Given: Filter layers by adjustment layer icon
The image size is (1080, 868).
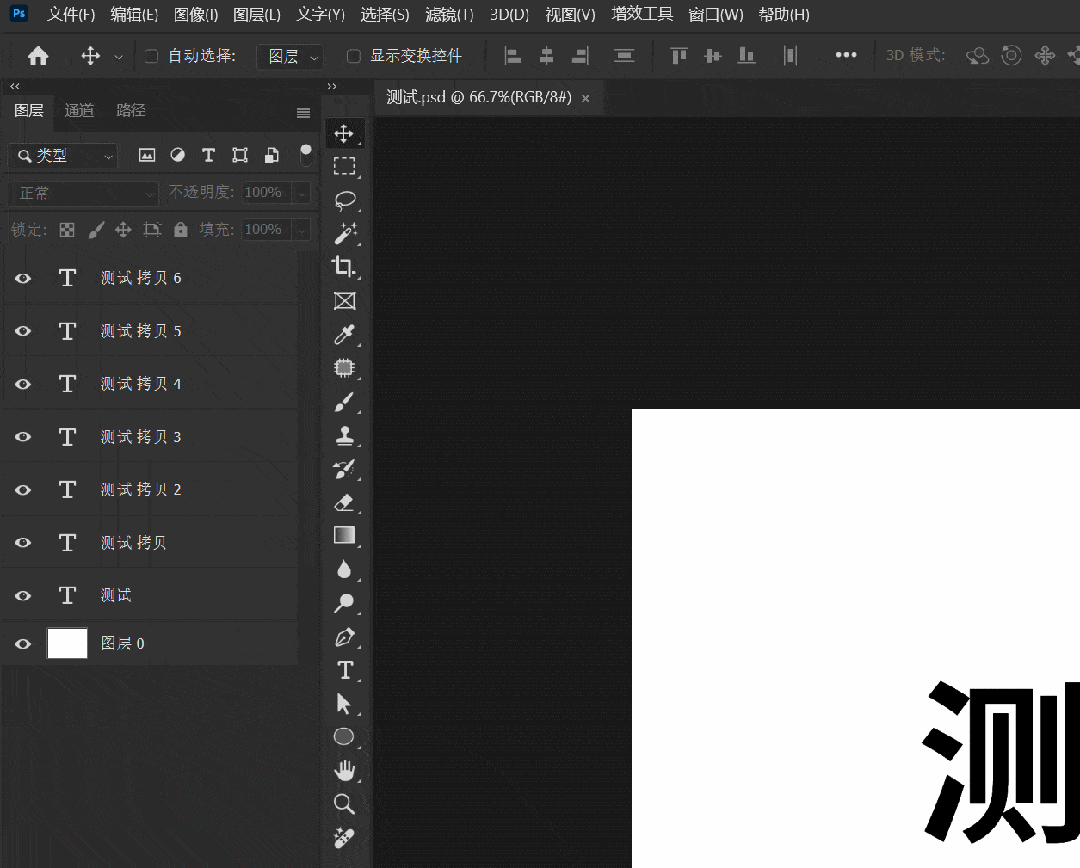Looking at the screenshot, I should click(x=178, y=155).
